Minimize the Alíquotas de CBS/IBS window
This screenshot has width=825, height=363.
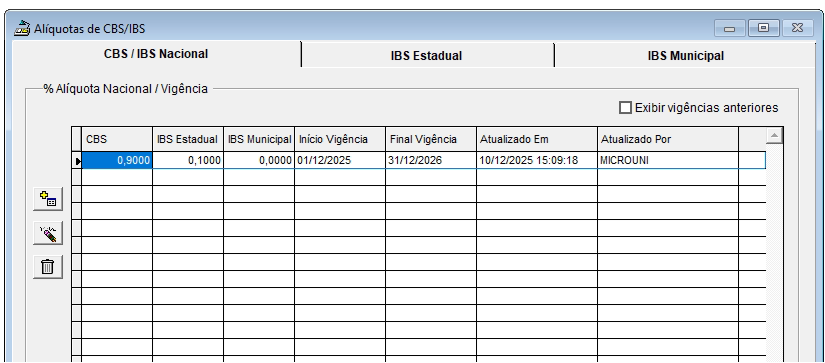(x=729, y=28)
